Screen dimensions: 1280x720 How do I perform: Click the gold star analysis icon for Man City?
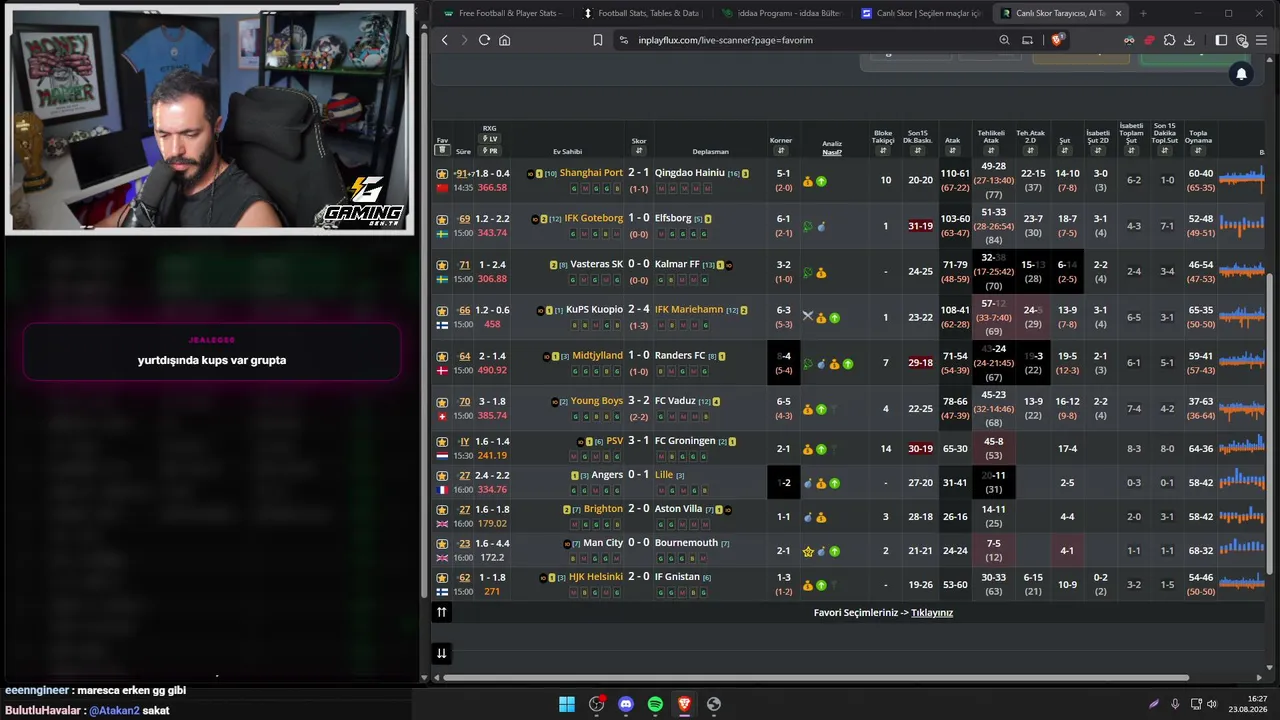point(808,551)
